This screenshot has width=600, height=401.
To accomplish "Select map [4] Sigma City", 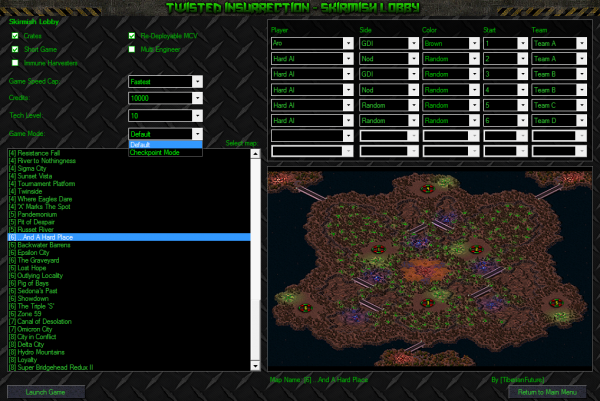I will click(129, 168).
